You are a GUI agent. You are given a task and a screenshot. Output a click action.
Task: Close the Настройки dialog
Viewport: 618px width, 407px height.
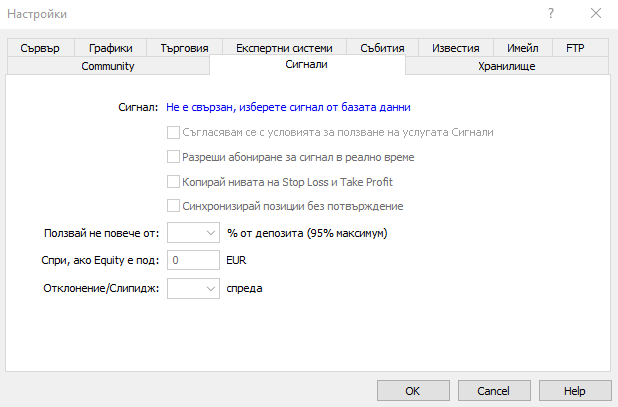click(596, 13)
